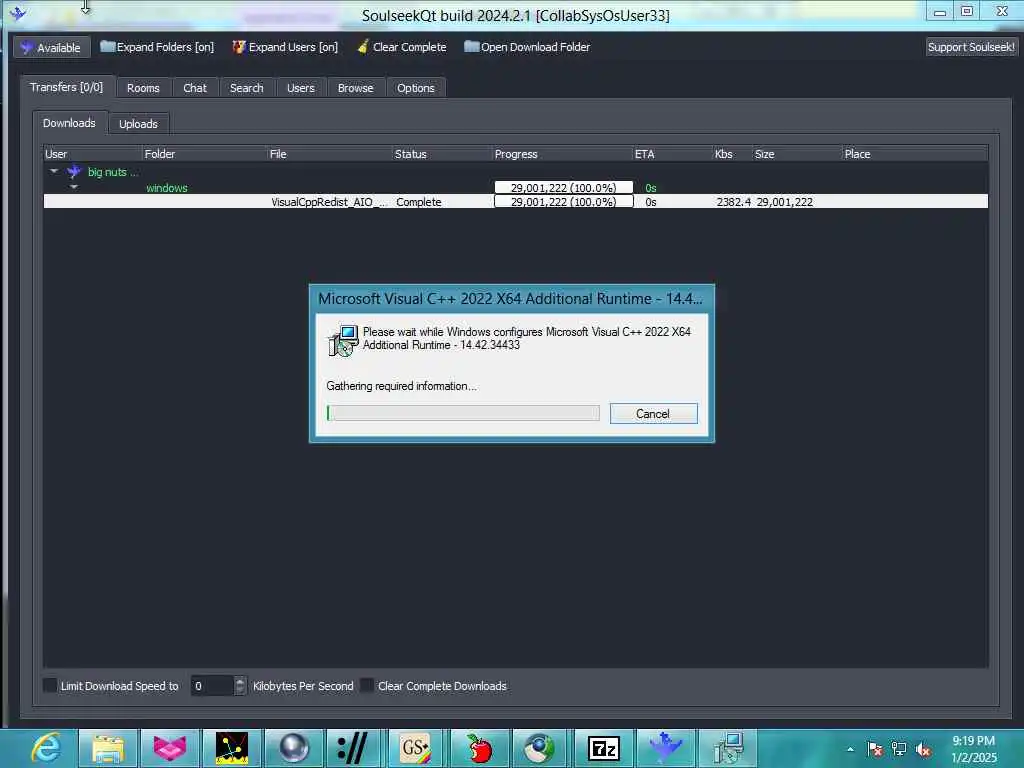
Task: Open the Chat tab
Action: [x=195, y=88]
